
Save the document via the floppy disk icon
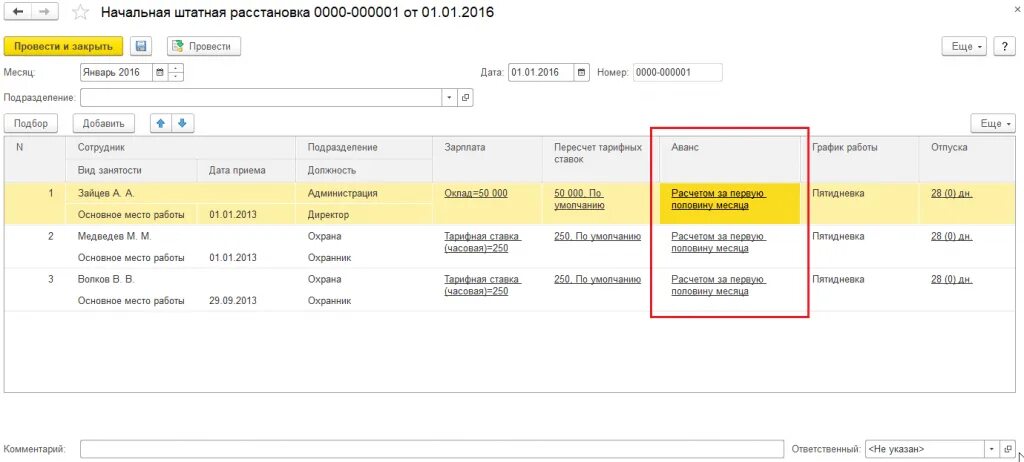[x=140, y=46]
